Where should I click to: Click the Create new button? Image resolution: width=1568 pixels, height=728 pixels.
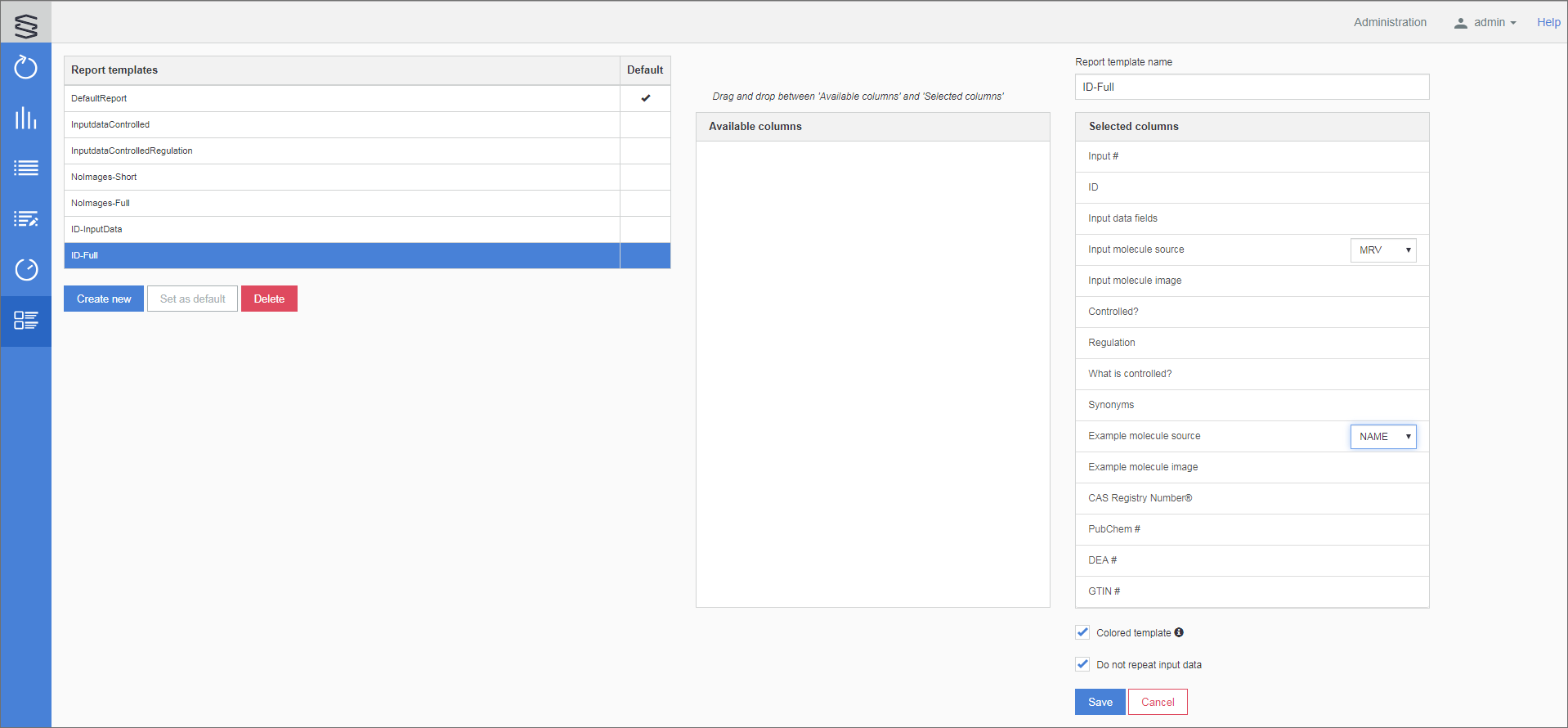click(x=104, y=299)
